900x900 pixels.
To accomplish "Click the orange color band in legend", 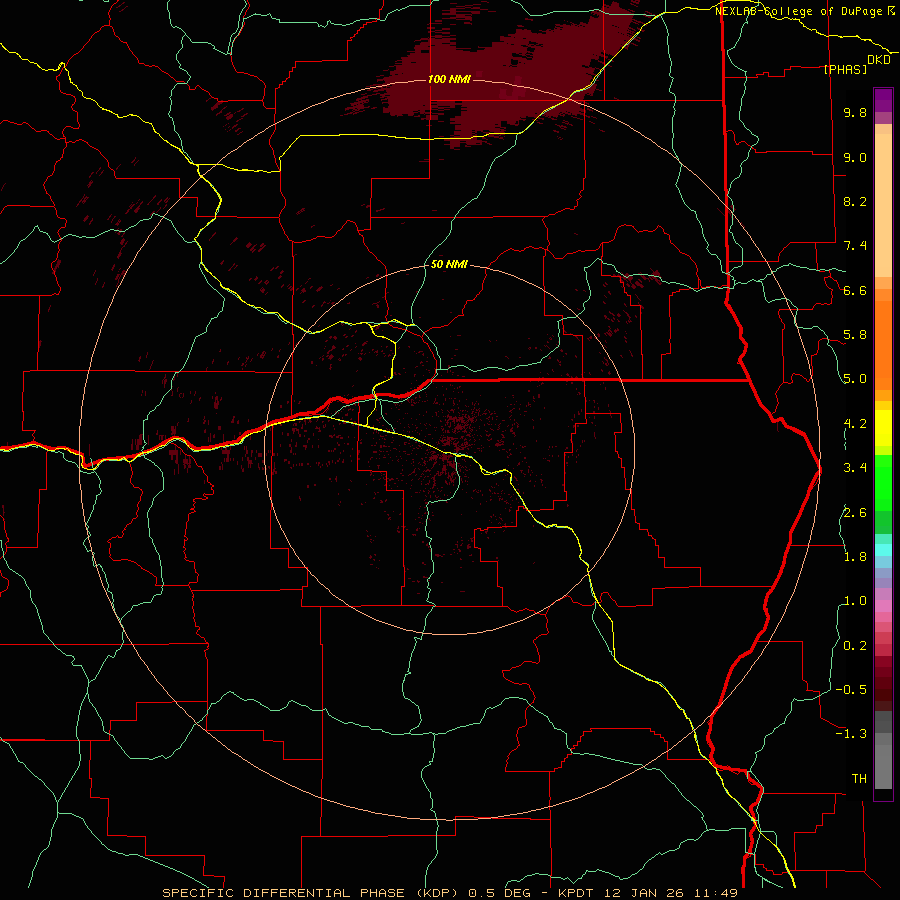I will (x=883, y=346).
